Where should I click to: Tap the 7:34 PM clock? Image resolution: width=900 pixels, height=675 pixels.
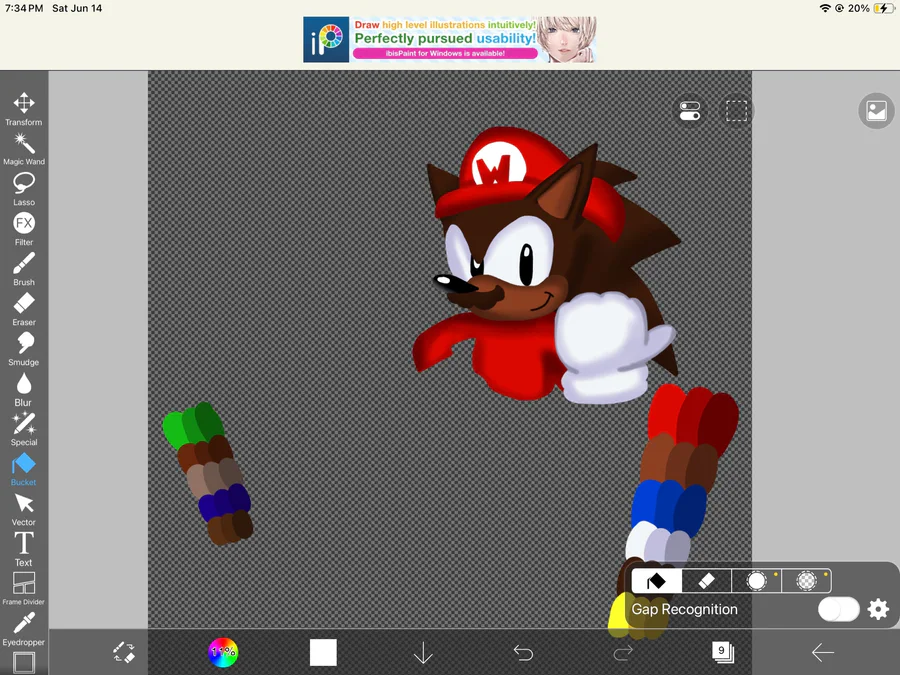click(x=24, y=8)
